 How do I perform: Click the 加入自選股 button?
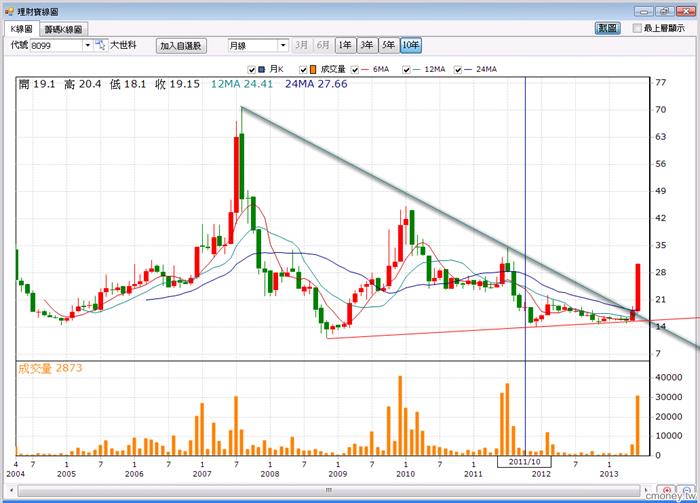(x=181, y=46)
